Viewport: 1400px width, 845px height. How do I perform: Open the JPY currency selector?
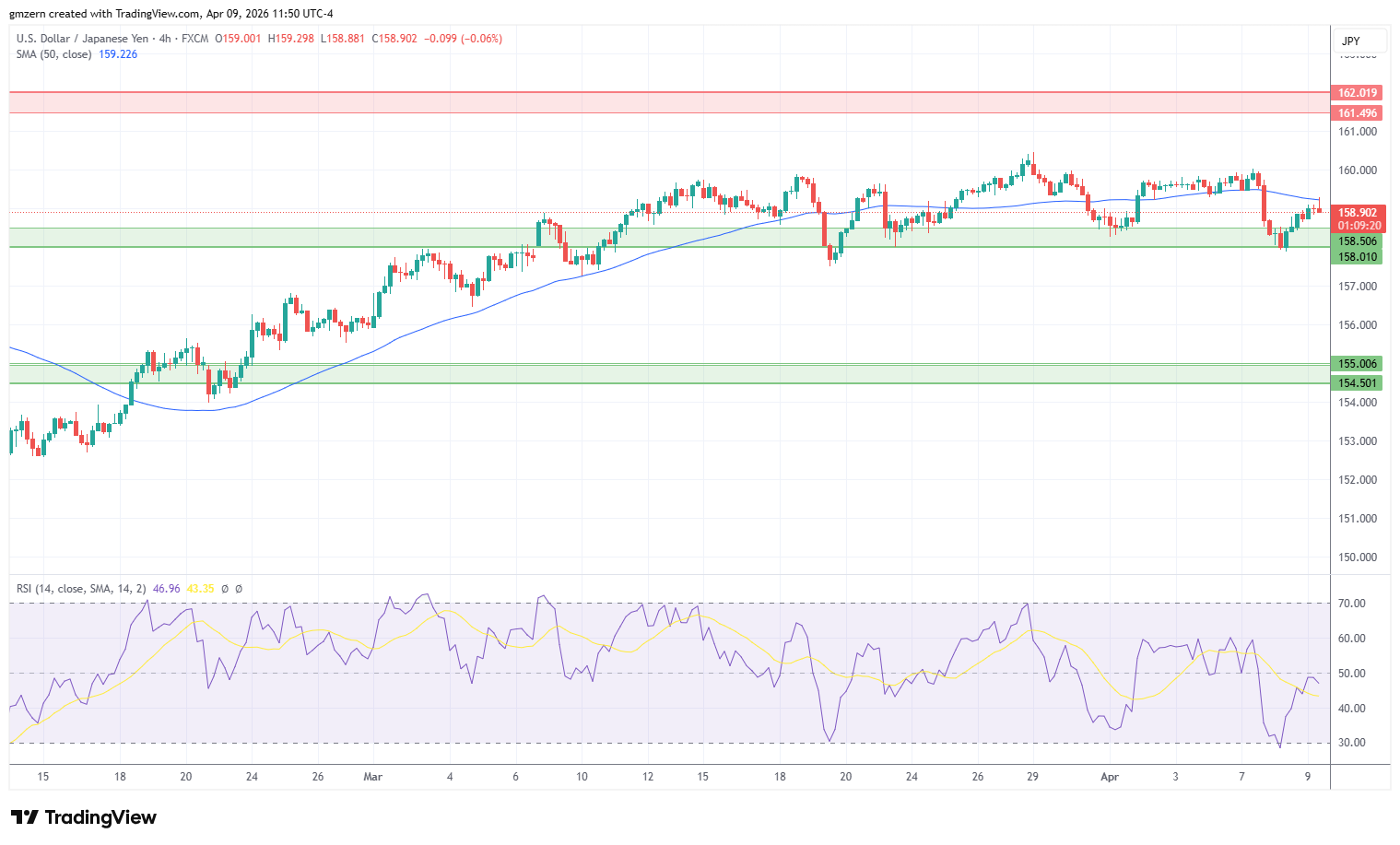tap(1359, 41)
